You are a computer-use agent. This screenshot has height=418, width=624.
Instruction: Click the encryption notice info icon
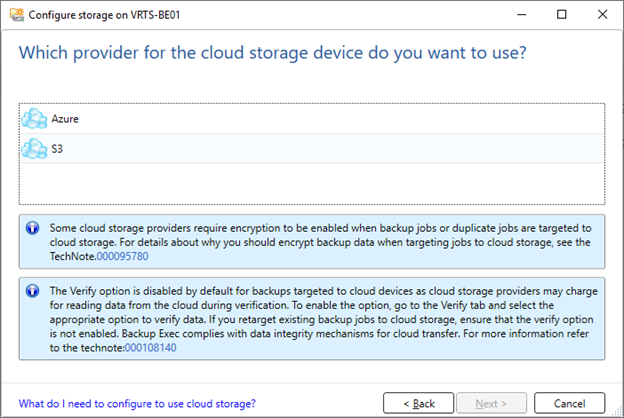pyautogui.click(x=33, y=228)
